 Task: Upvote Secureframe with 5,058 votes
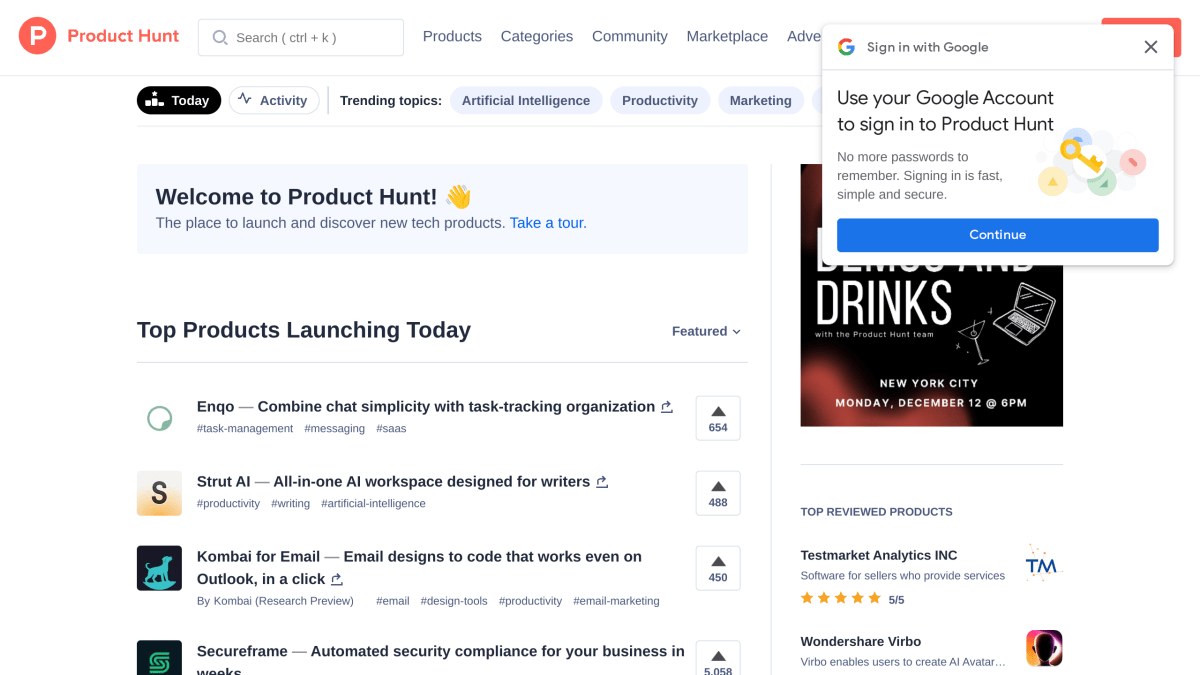[x=718, y=658]
